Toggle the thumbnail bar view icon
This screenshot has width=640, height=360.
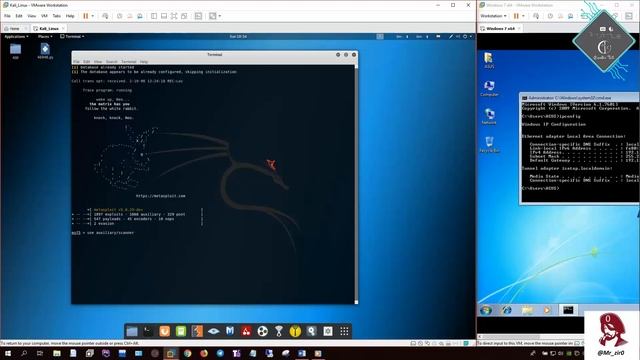click(x=164, y=16)
